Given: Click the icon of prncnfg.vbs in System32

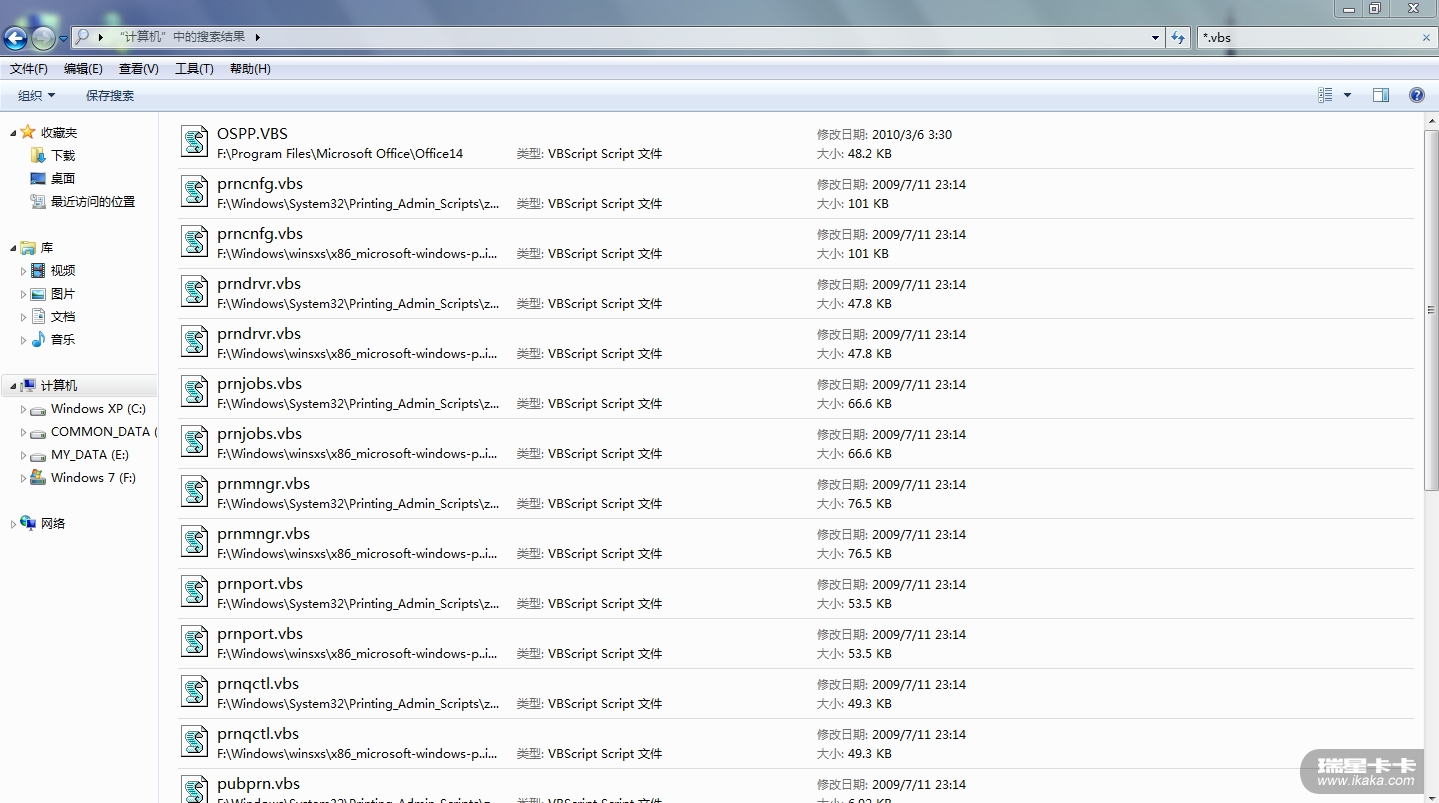Looking at the screenshot, I should click(194, 191).
